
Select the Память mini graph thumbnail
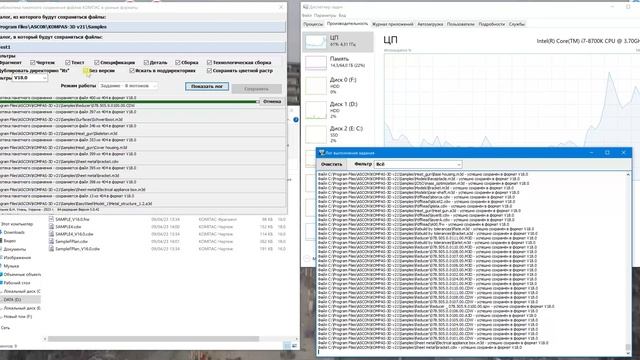click(x=316, y=62)
